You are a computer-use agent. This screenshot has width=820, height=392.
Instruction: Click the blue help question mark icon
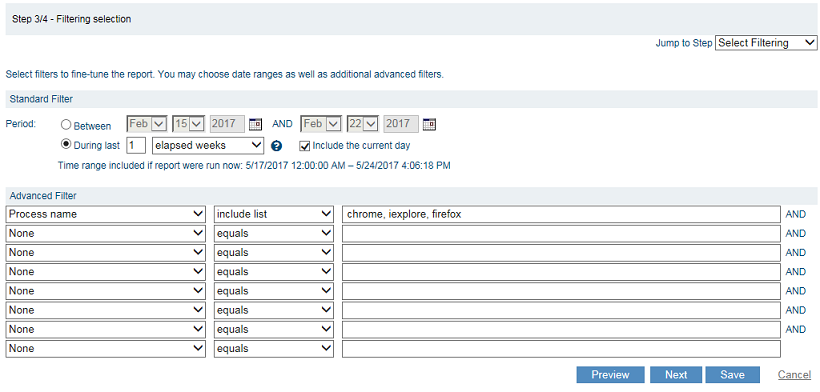coord(277,146)
